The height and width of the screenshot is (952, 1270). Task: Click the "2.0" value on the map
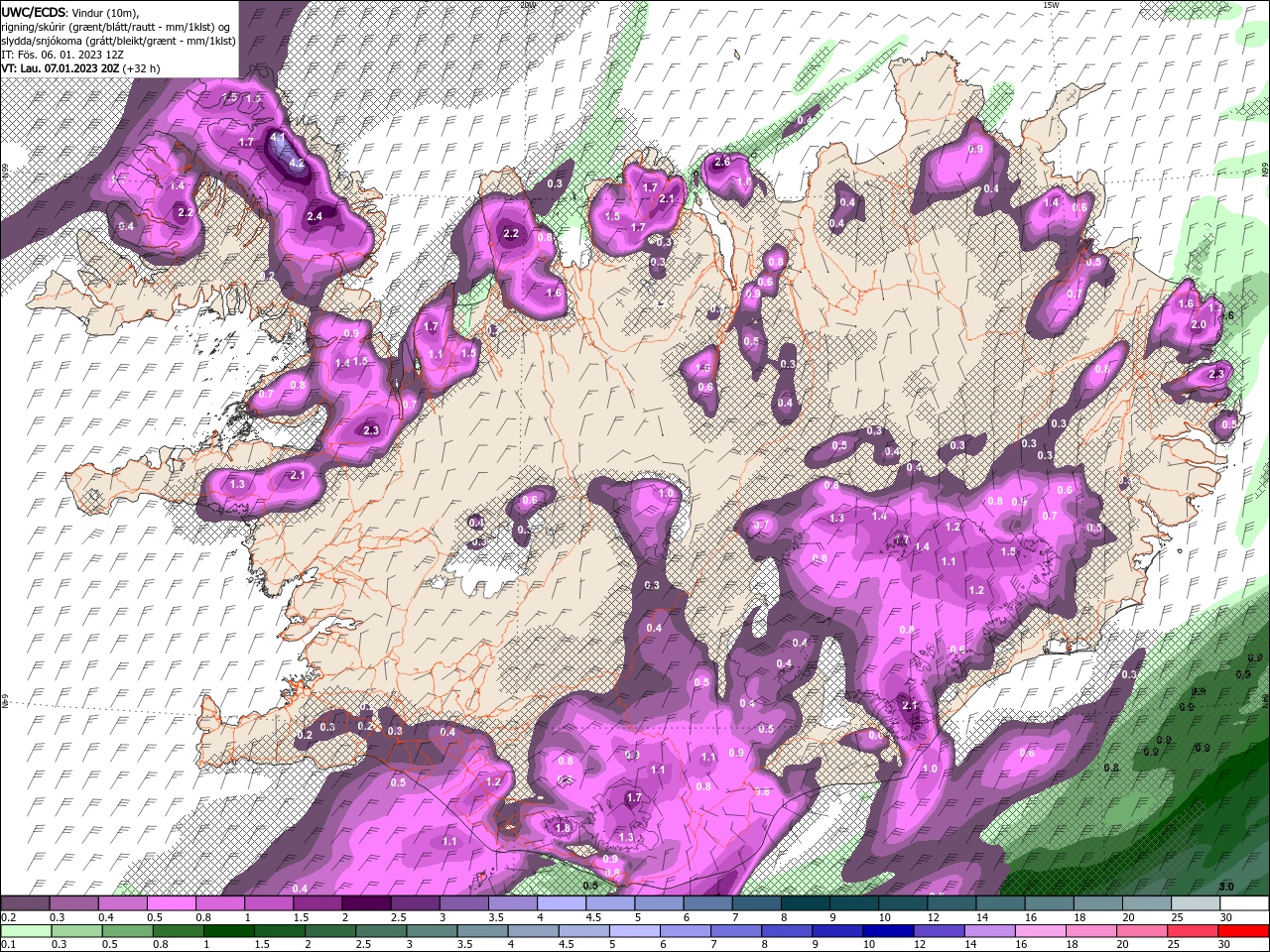pyautogui.click(x=1198, y=324)
